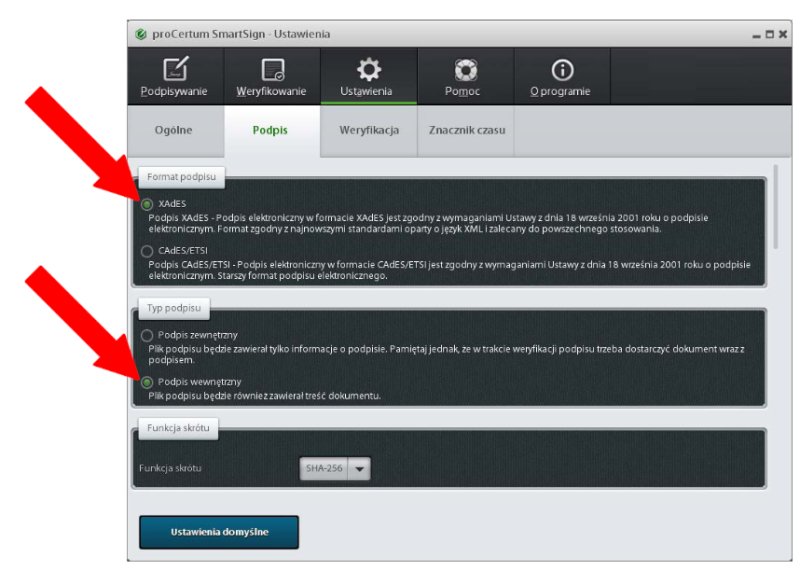The width and height of the screenshot is (800, 570).
Task: Close the proCertum SmartSign window
Action: pos(783,34)
